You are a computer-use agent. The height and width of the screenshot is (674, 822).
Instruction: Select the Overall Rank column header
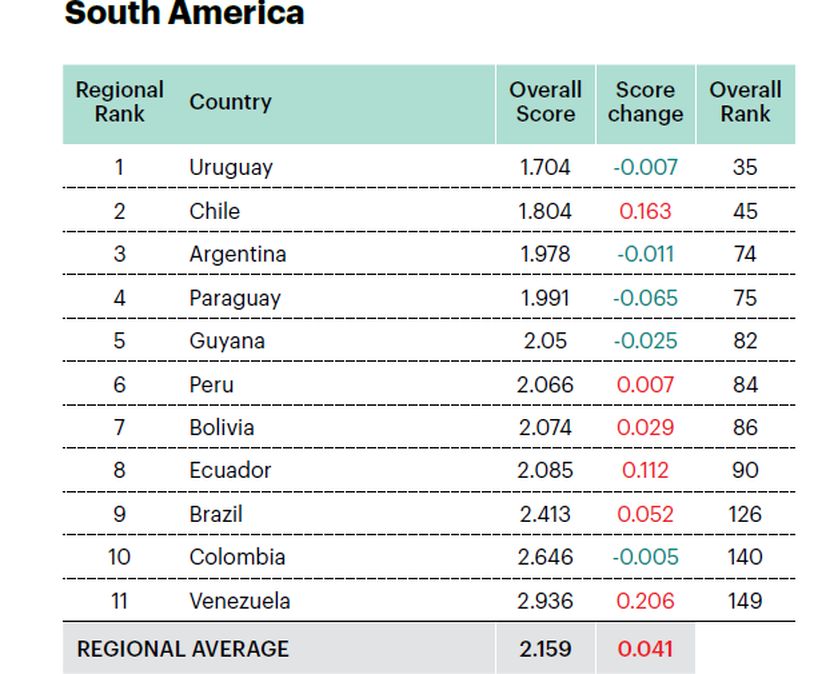point(745,102)
